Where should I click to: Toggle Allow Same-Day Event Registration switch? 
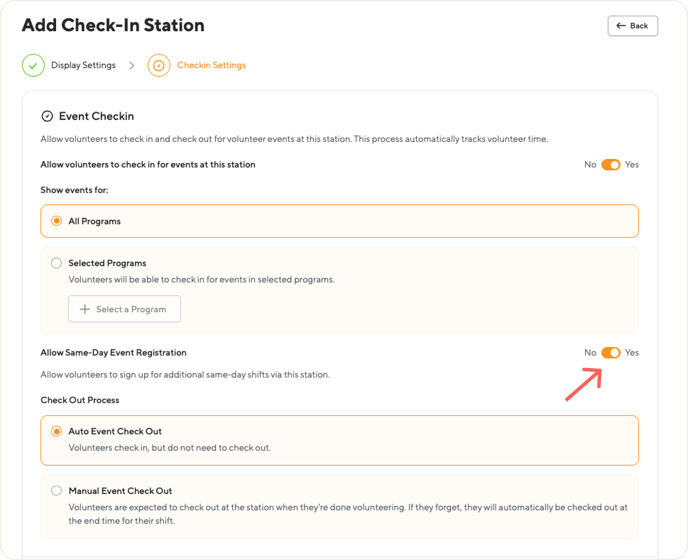pos(610,353)
